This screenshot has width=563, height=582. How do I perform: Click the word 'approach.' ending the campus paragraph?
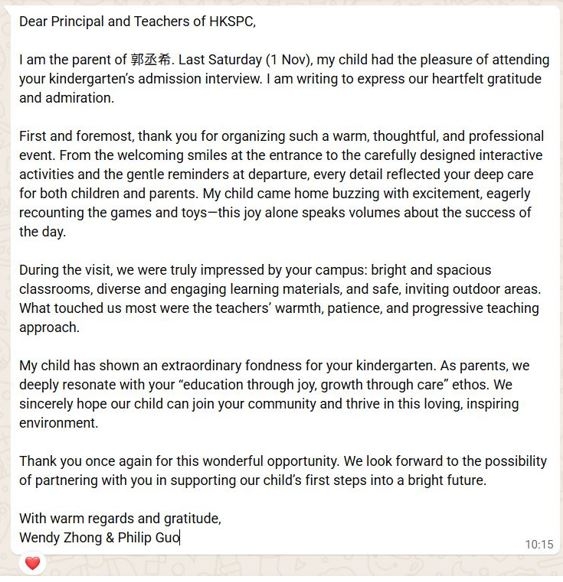point(49,328)
